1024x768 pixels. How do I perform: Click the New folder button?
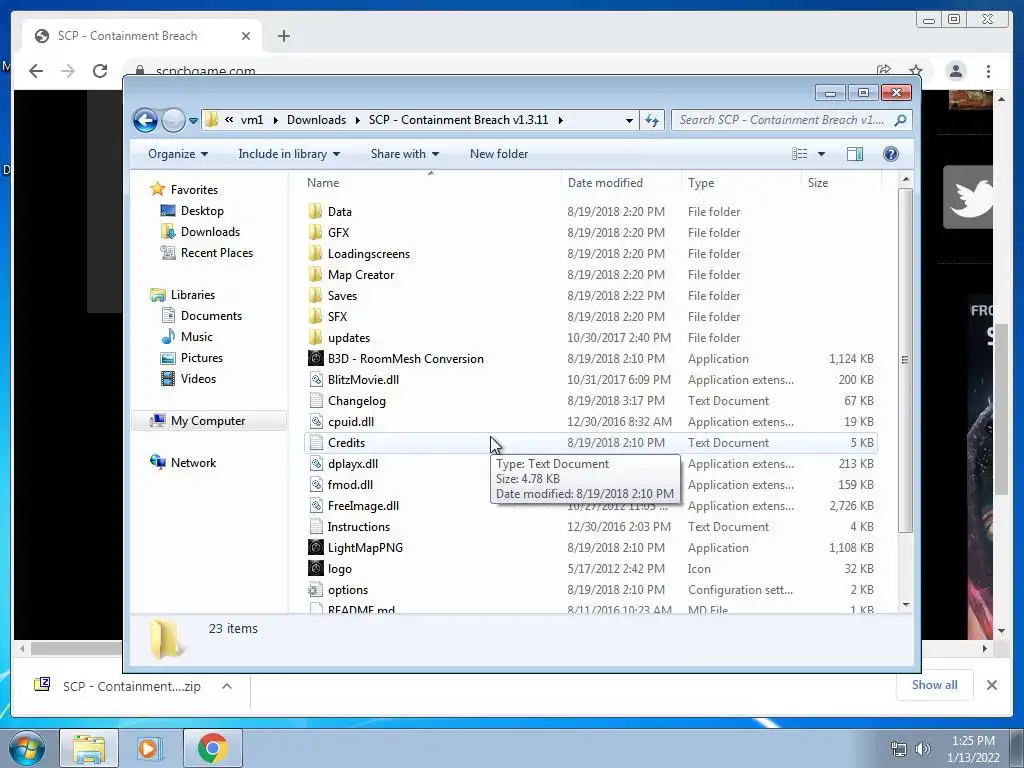coord(499,154)
